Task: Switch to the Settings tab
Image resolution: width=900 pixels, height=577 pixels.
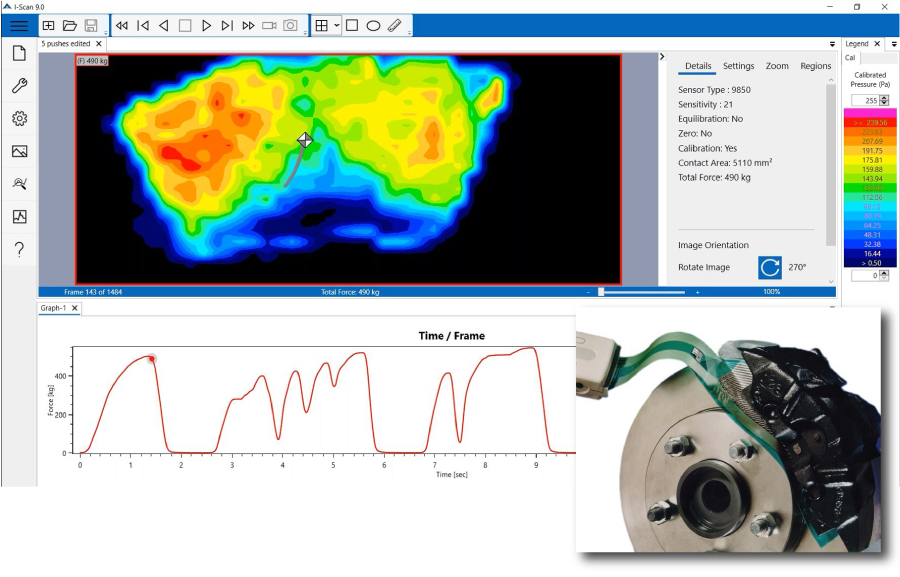Action: click(x=738, y=66)
